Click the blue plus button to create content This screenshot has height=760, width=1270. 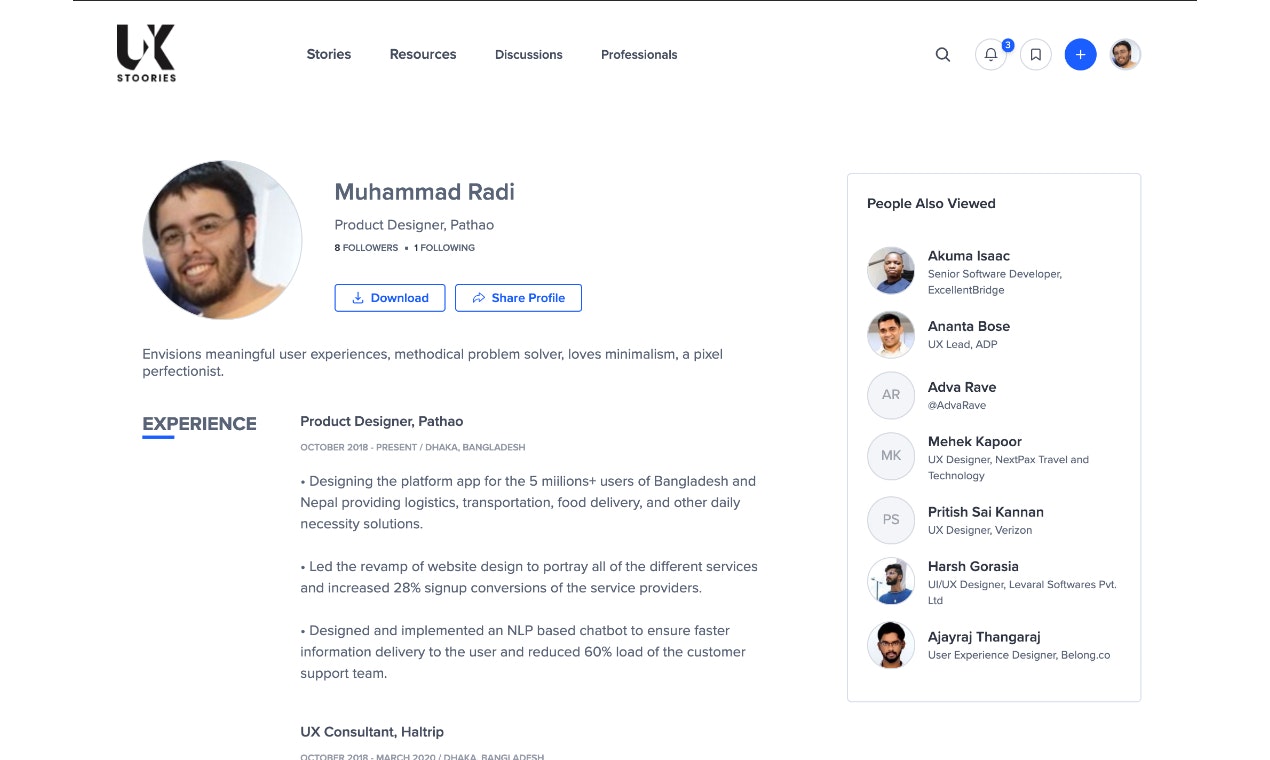tap(1080, 55)
